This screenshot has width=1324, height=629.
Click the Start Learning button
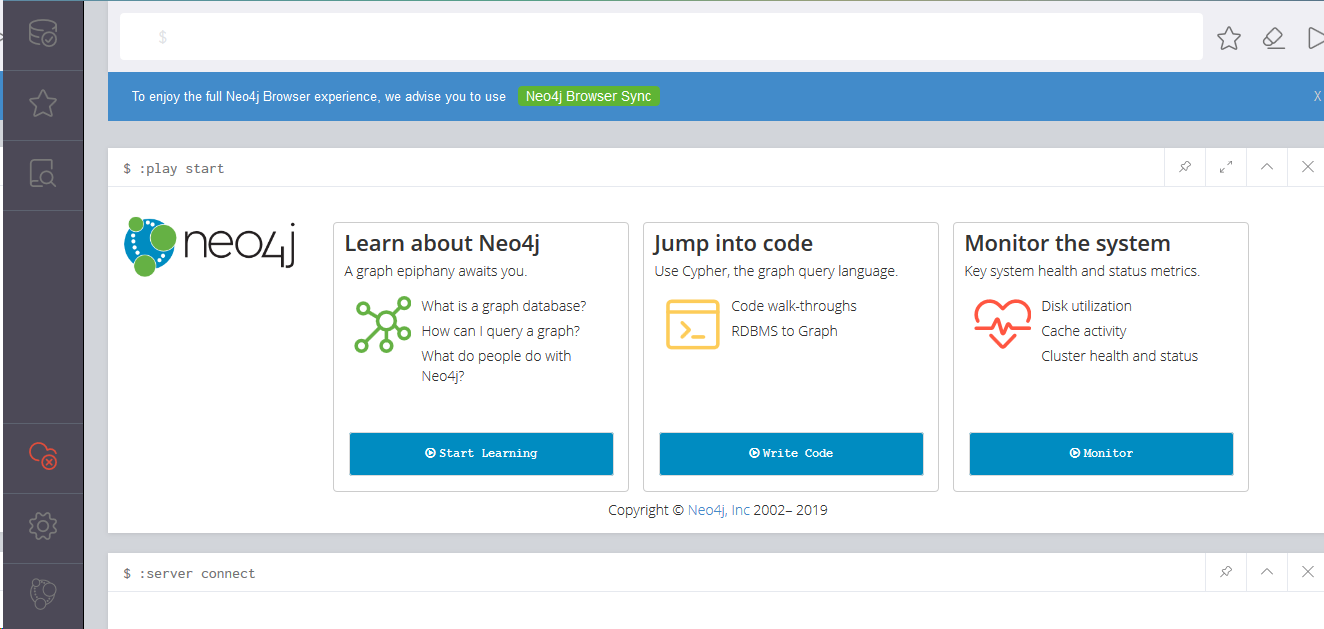point(481,454)
